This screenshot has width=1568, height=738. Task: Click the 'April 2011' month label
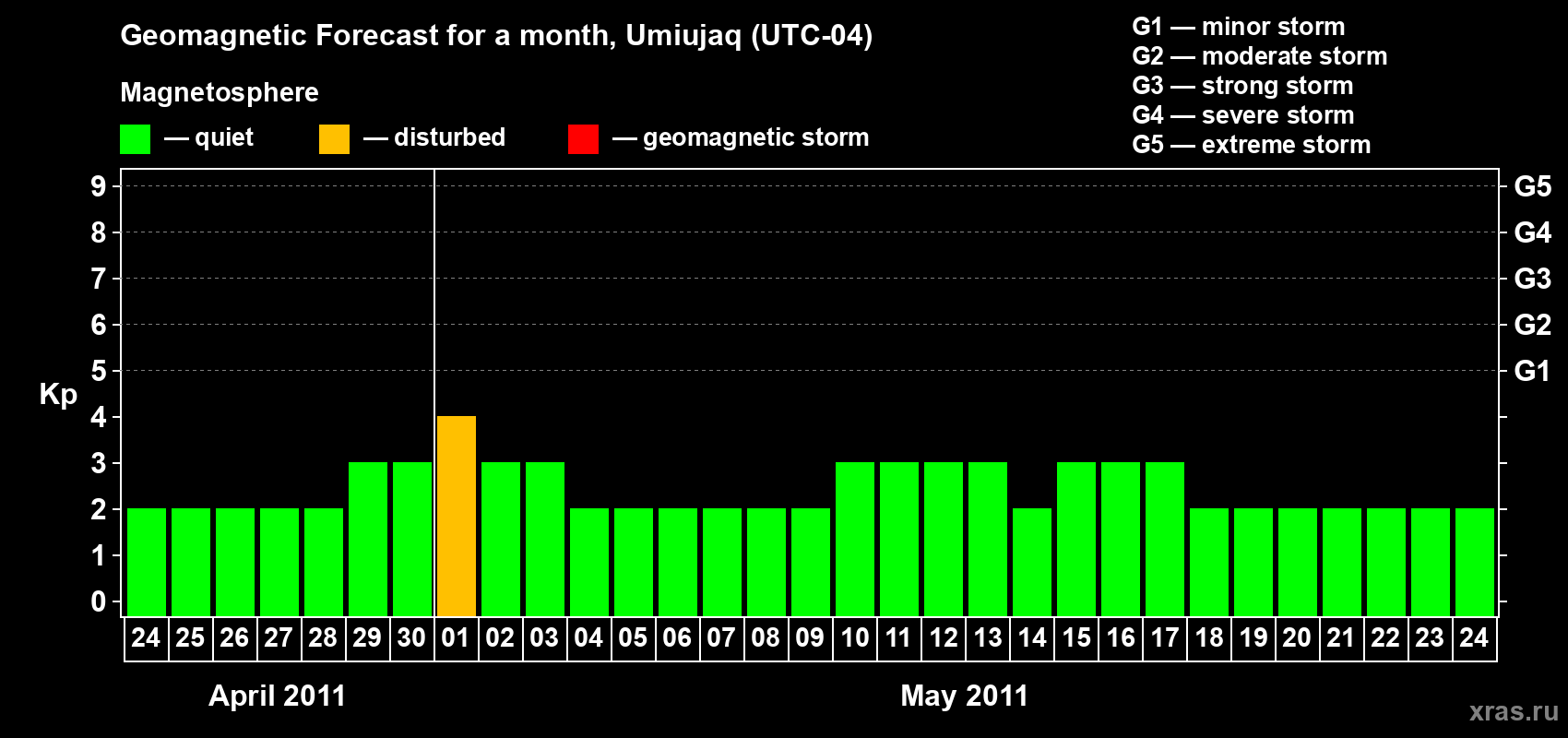(x=277, y=696)
